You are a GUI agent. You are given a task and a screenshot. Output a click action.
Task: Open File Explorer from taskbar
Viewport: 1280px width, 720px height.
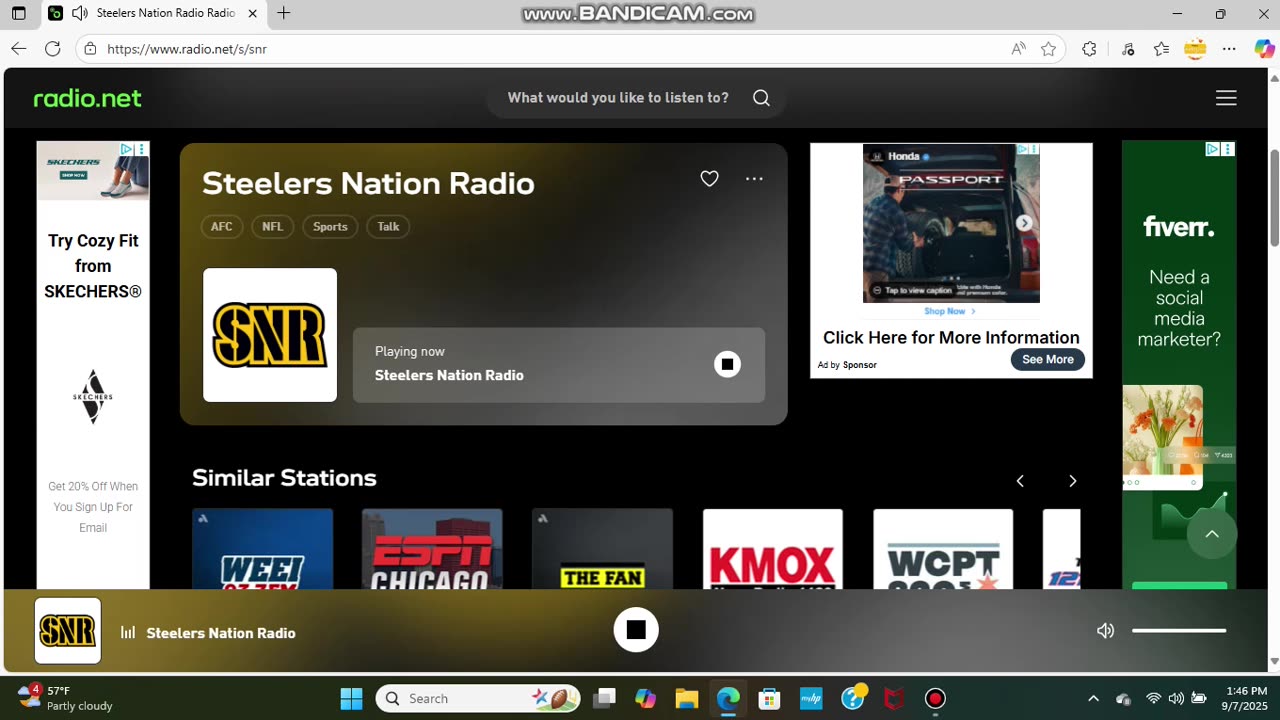(x=686, y=698)
